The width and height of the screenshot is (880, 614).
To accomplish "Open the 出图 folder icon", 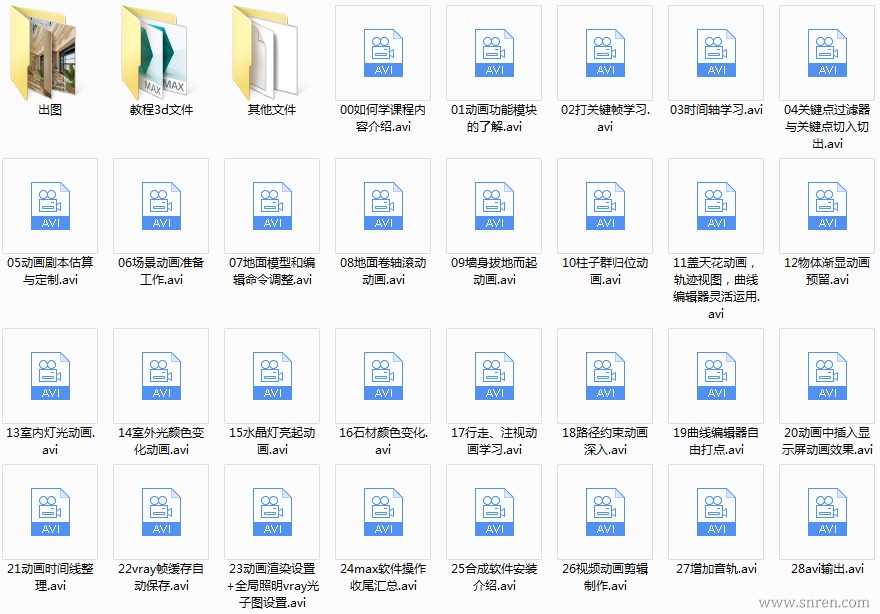I will coord(46,53).
